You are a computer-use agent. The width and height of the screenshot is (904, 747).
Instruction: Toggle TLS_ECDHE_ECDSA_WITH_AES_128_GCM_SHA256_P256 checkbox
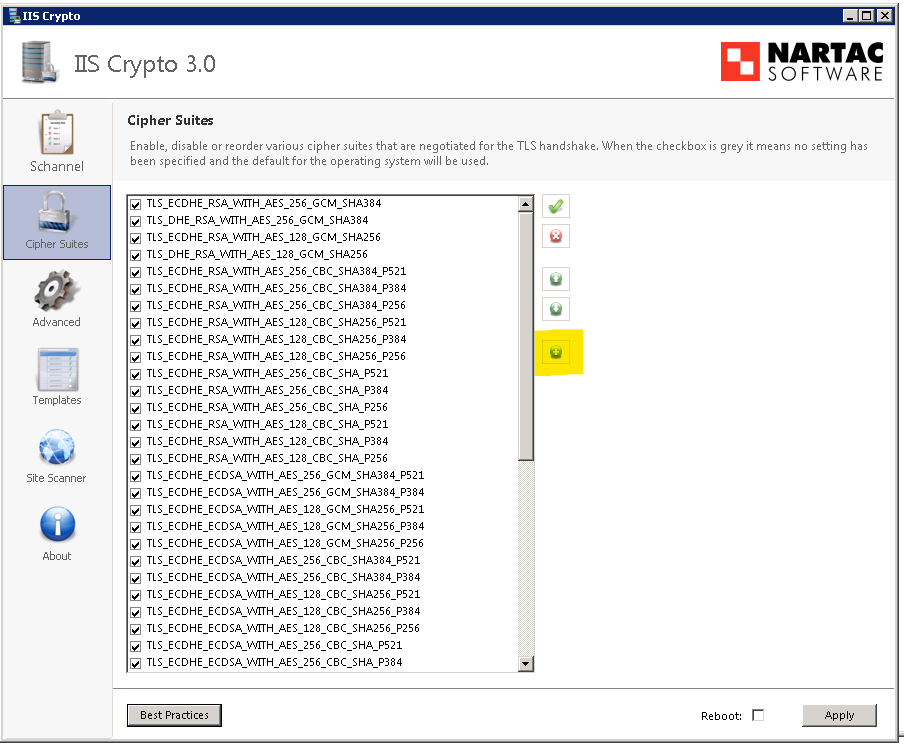pos(135,544)
